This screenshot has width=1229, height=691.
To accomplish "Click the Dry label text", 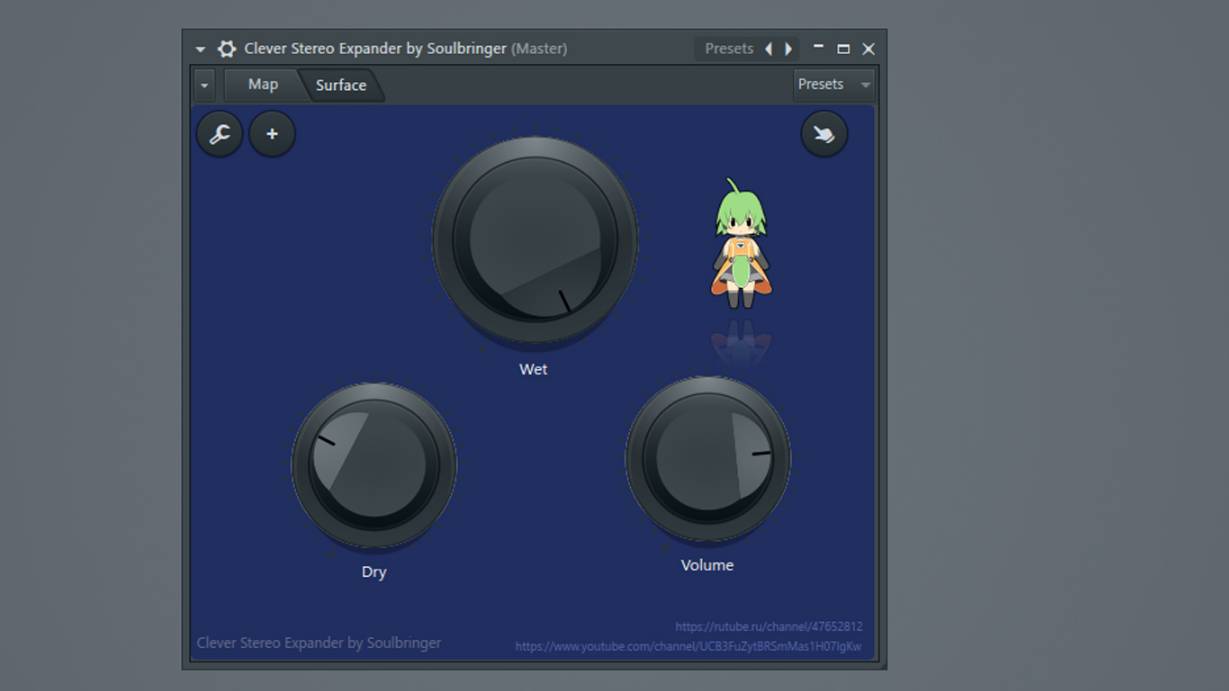I will 374,572.
